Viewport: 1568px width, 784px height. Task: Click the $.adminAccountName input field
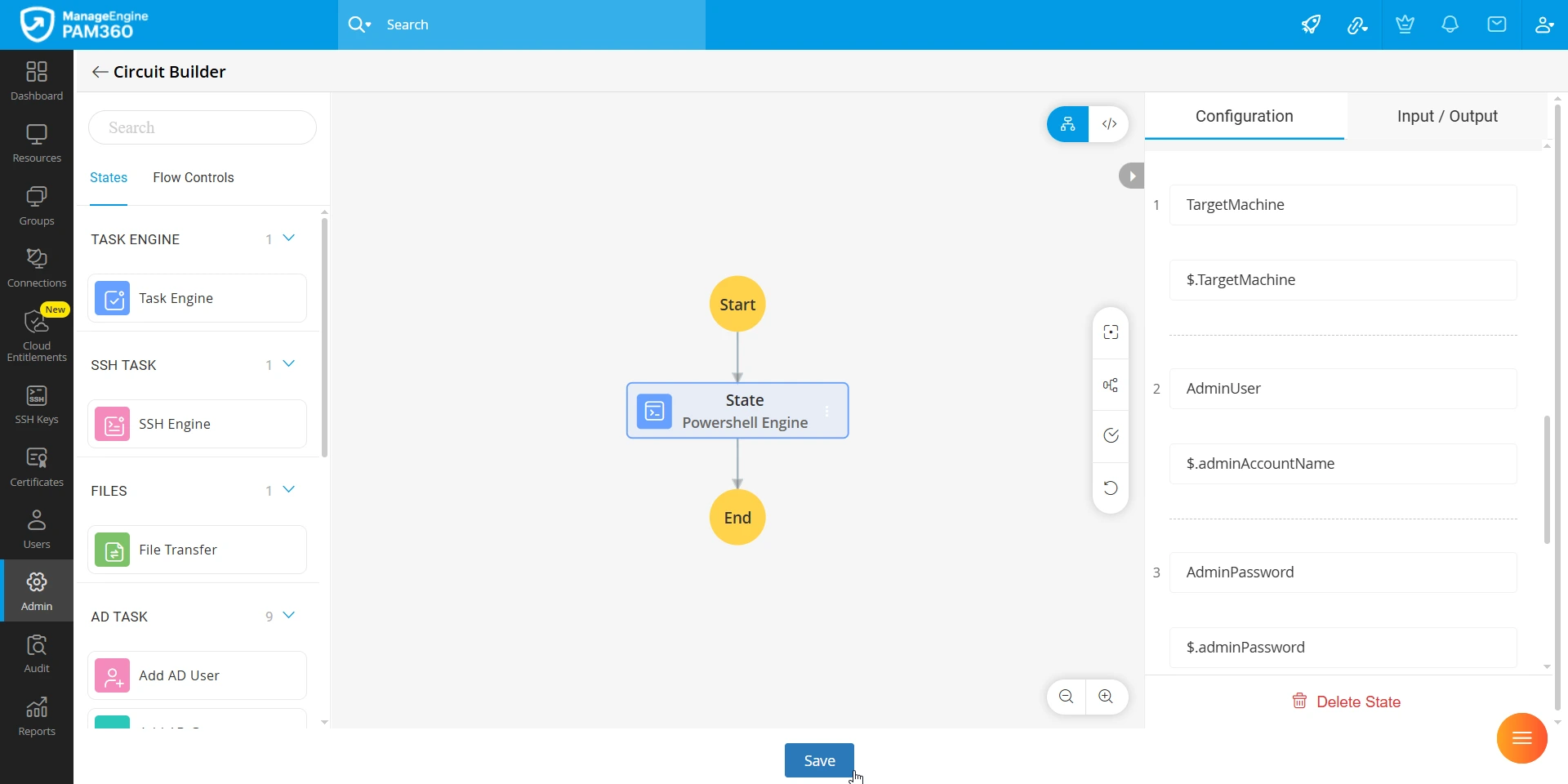pyautogui.click(x=1343, y=464)
